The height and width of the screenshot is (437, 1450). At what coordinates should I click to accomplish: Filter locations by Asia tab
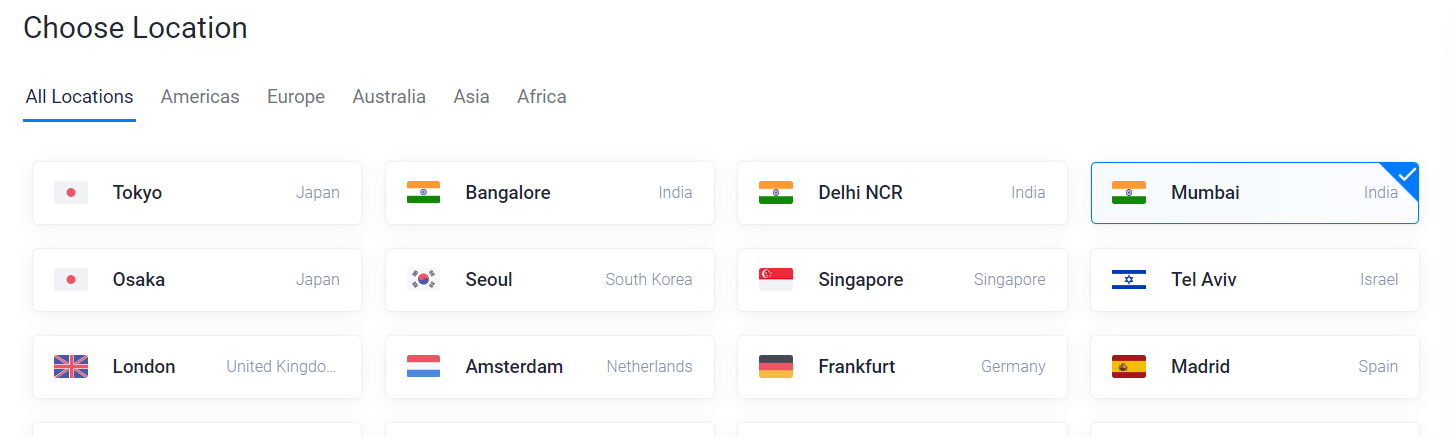[x=471, y=97]
